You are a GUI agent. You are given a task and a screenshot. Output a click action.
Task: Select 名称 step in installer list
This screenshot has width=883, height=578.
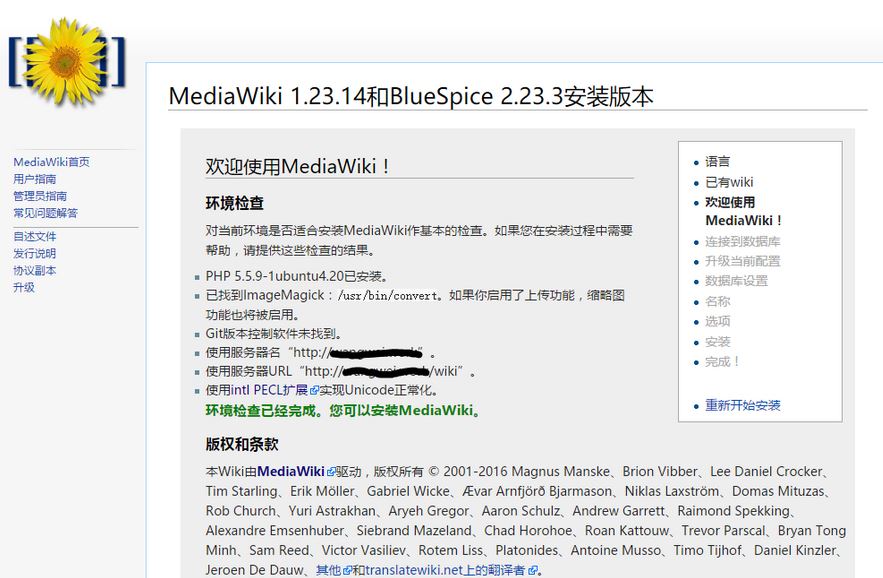click(717, 301)
